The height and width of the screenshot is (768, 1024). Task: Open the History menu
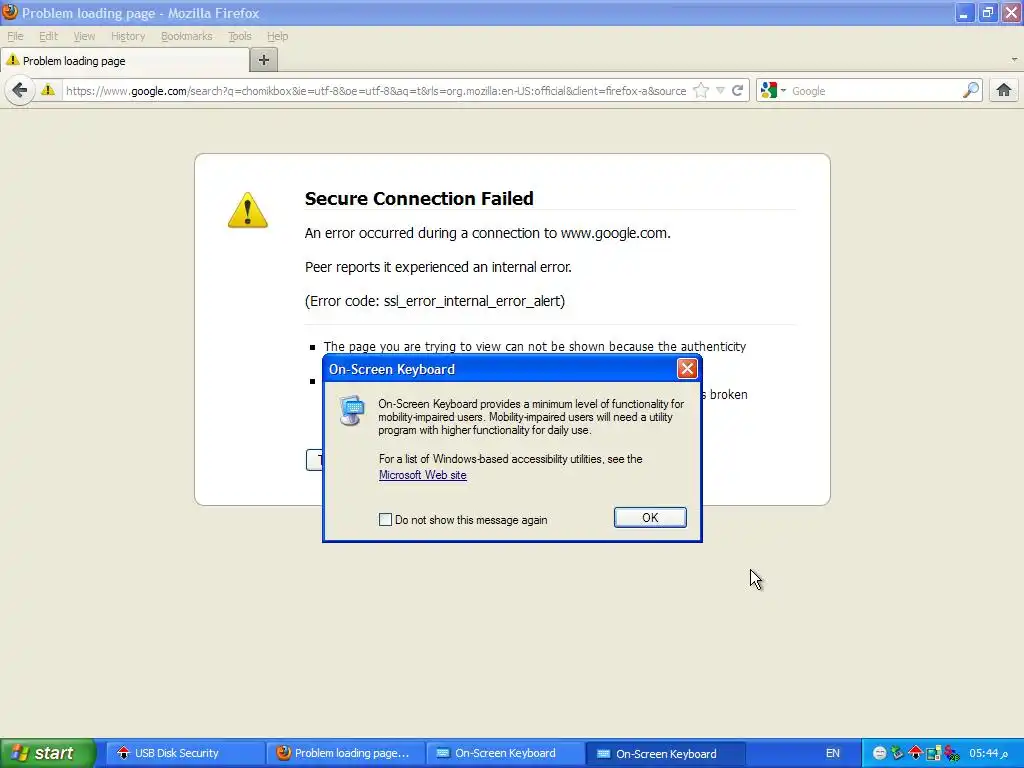[128, 36]
